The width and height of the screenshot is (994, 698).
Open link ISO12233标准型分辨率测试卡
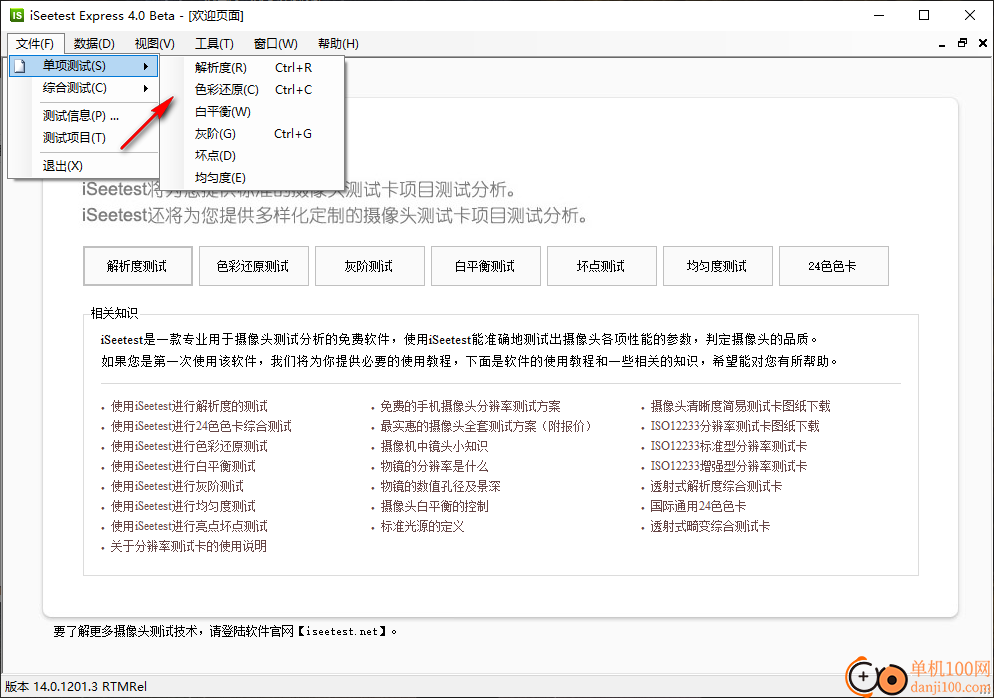(728, 446)
